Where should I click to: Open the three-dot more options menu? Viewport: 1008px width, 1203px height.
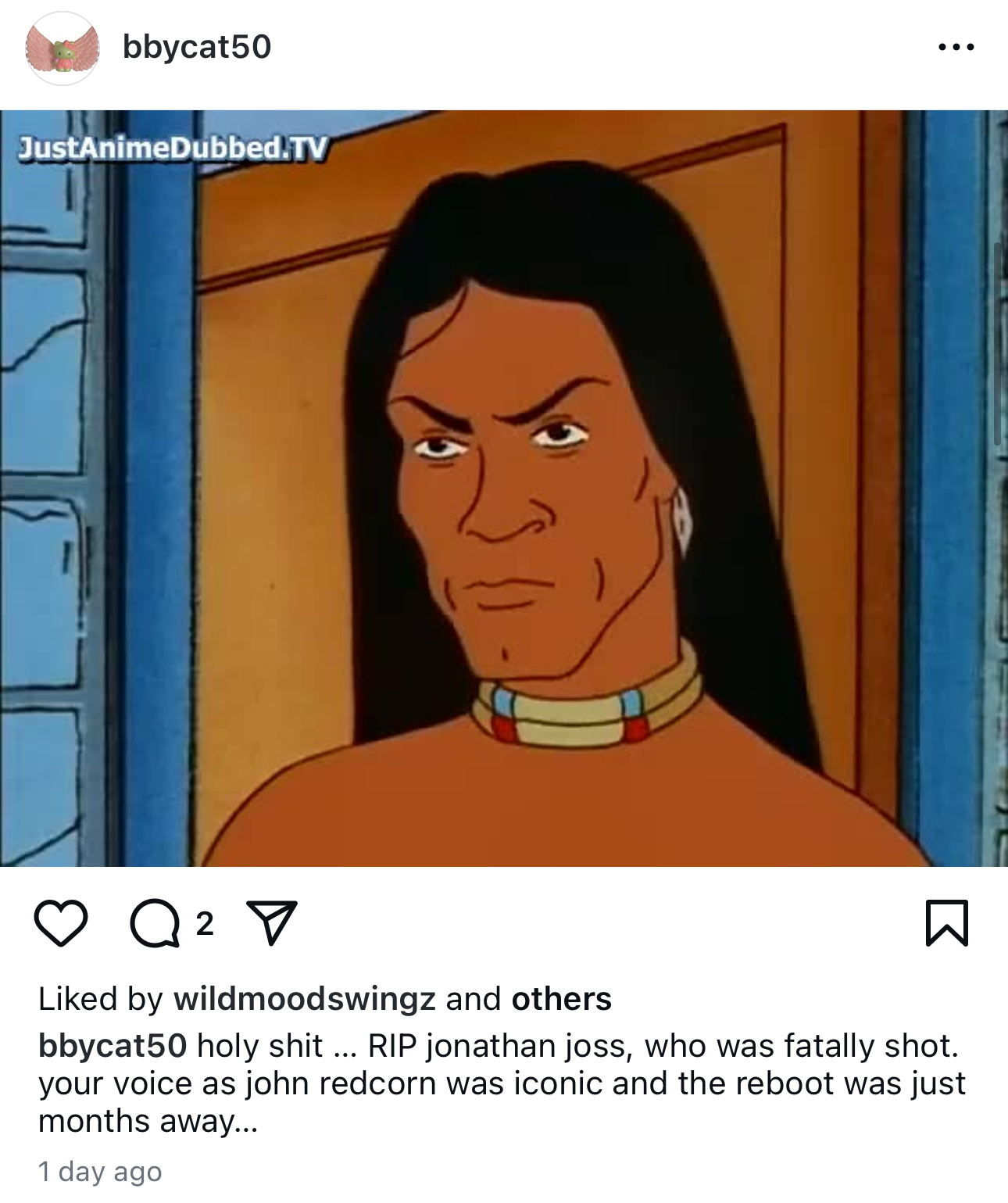(x=956, y=47)
